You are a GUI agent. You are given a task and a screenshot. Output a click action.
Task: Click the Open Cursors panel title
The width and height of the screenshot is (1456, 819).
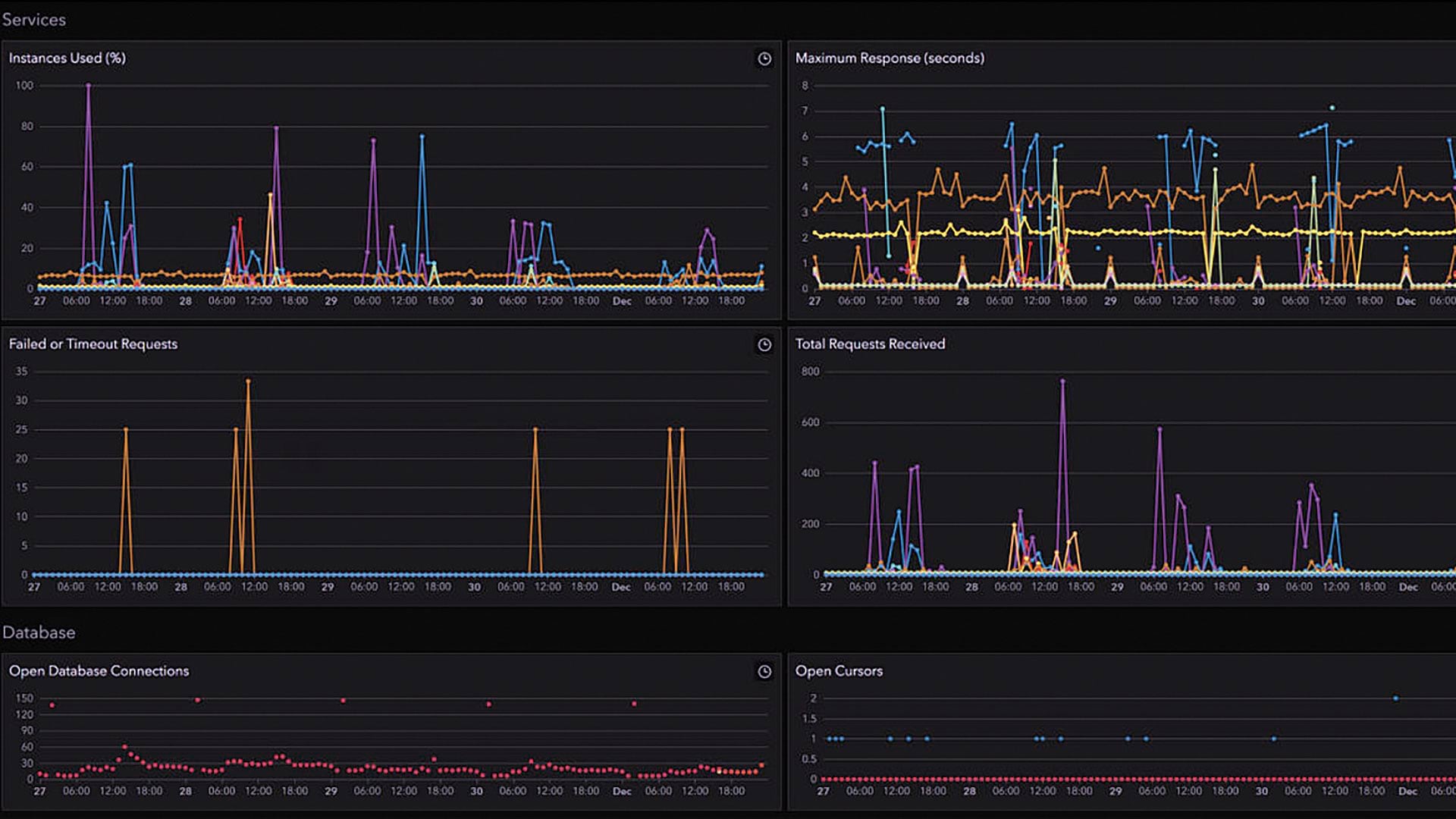(x=839, y=671)
